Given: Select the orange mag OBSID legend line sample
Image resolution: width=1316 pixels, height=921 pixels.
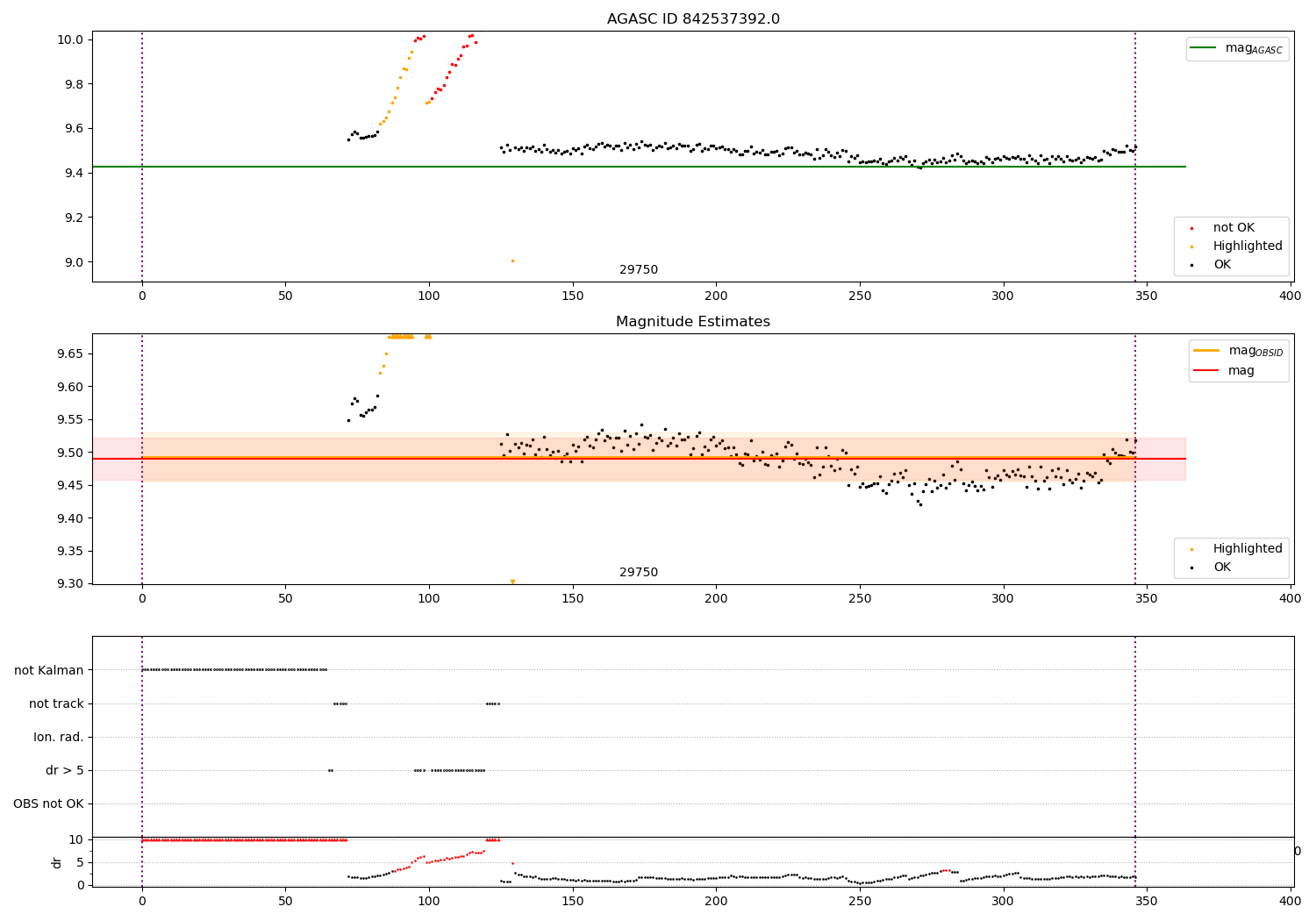Looking at the screenshot, I should click(1206, 351).
